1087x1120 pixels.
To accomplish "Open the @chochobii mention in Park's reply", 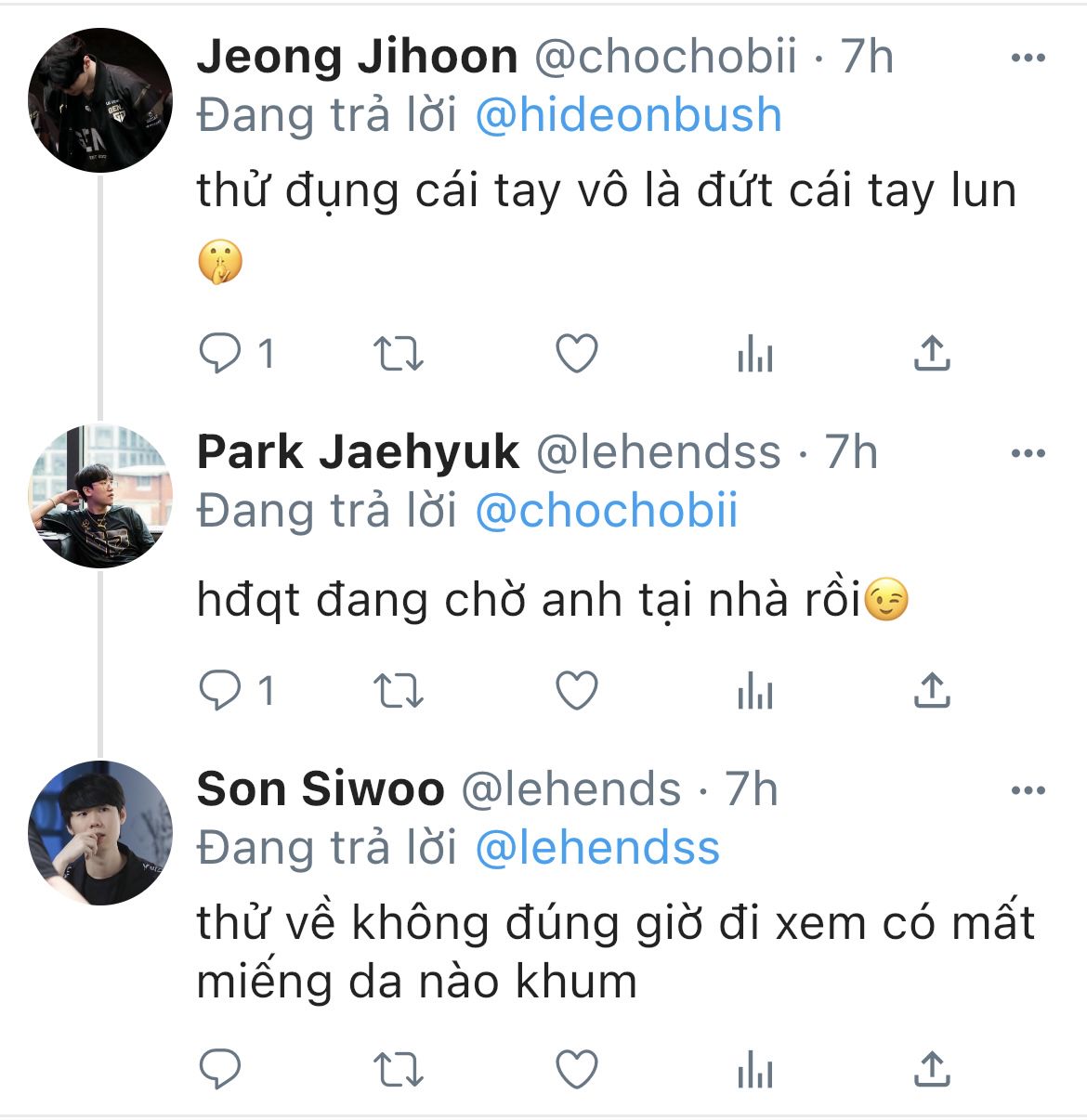I will (607, 512).
